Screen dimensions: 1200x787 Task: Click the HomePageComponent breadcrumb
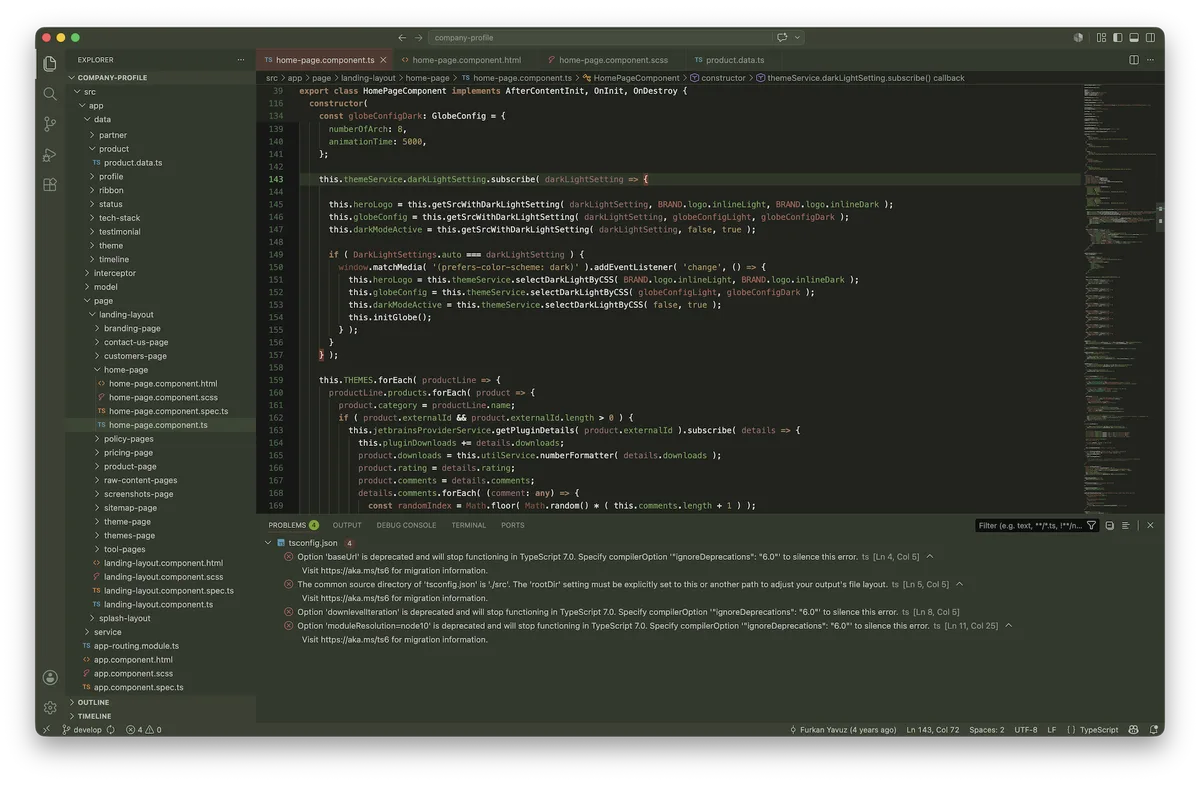tap(631, 77)
